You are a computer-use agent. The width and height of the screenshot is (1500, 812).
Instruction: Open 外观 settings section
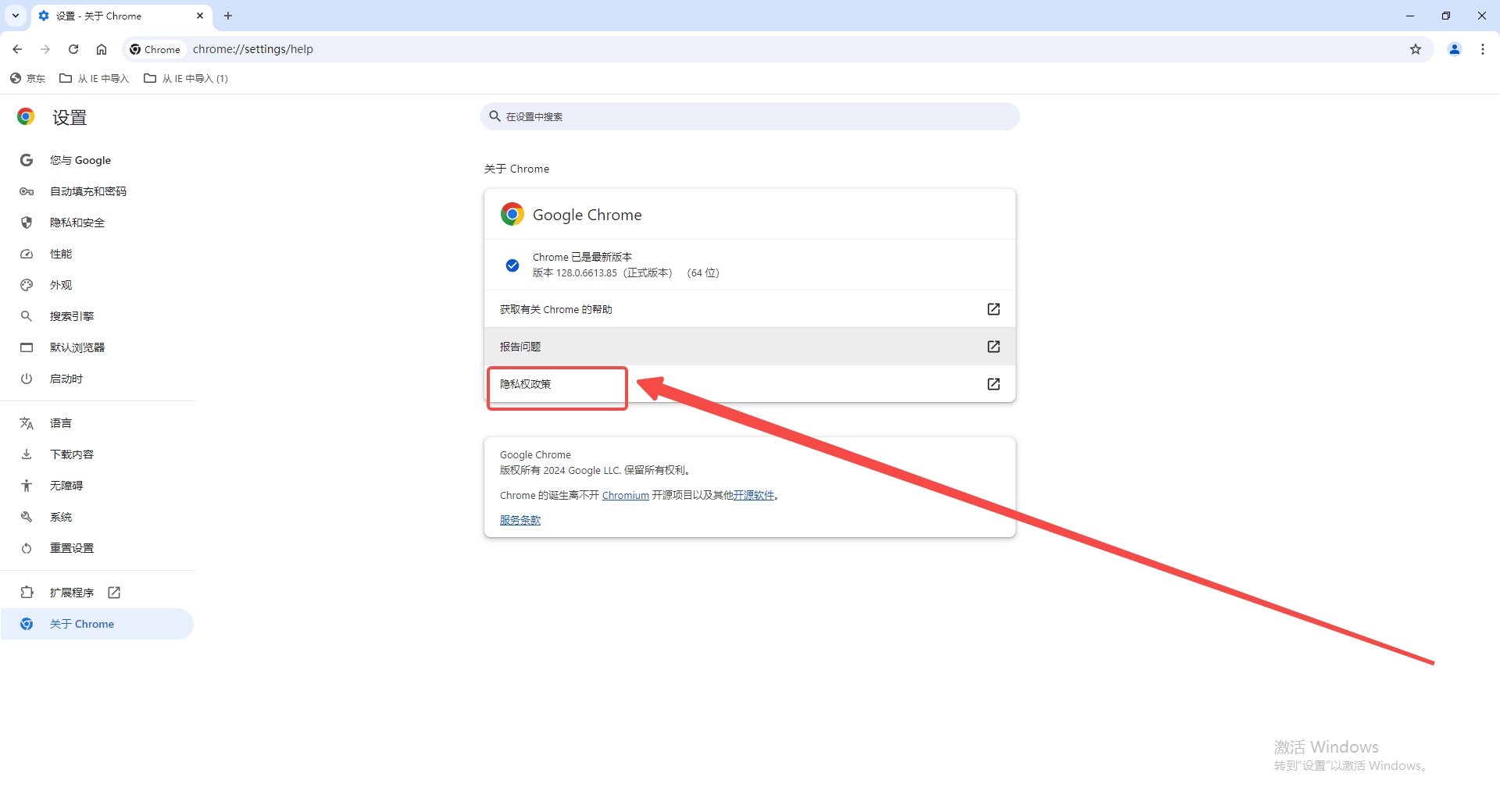98,285
